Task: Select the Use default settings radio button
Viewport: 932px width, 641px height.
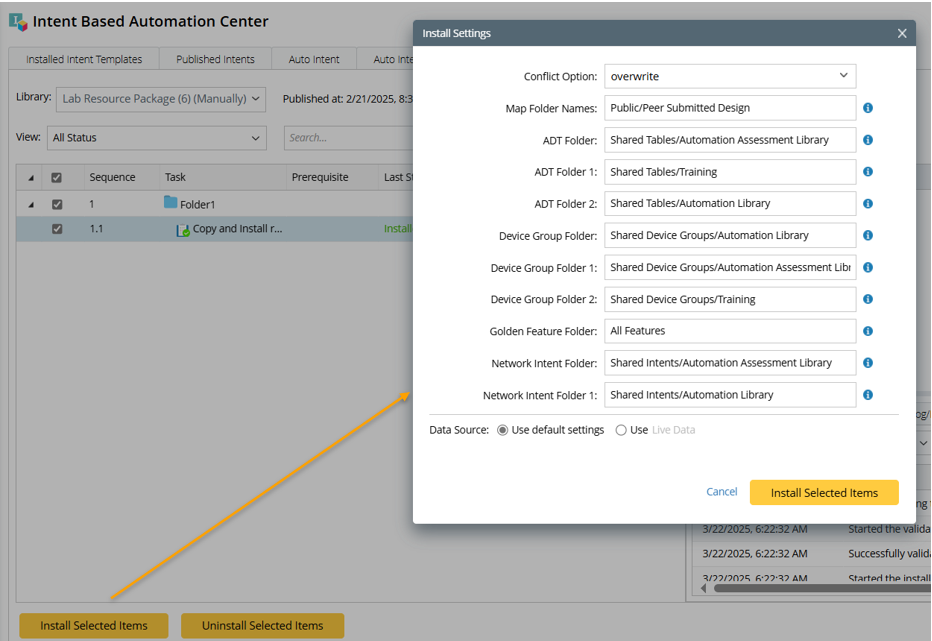Action: (x=503, y=430)
